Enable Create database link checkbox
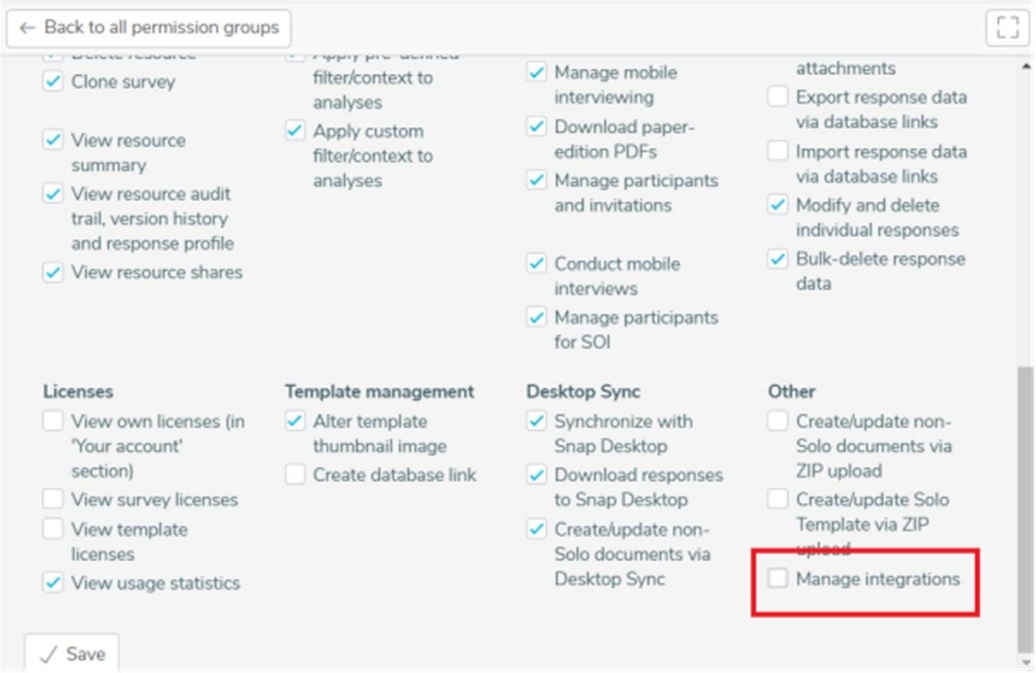The height and width of the screenshot is (673, 1036). click(295, 475)
